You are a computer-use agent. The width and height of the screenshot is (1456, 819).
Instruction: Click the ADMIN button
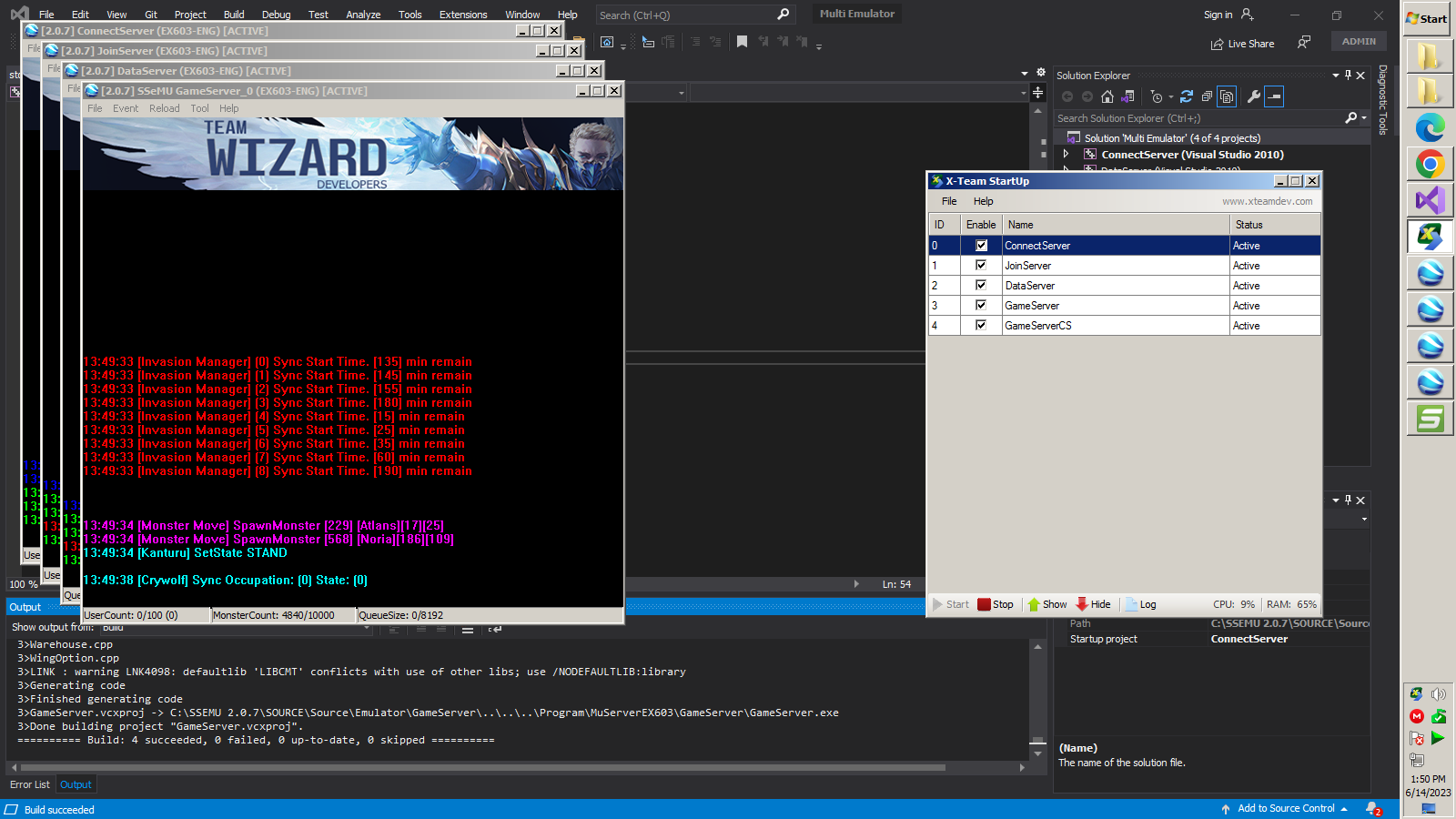coord(1359,41)
